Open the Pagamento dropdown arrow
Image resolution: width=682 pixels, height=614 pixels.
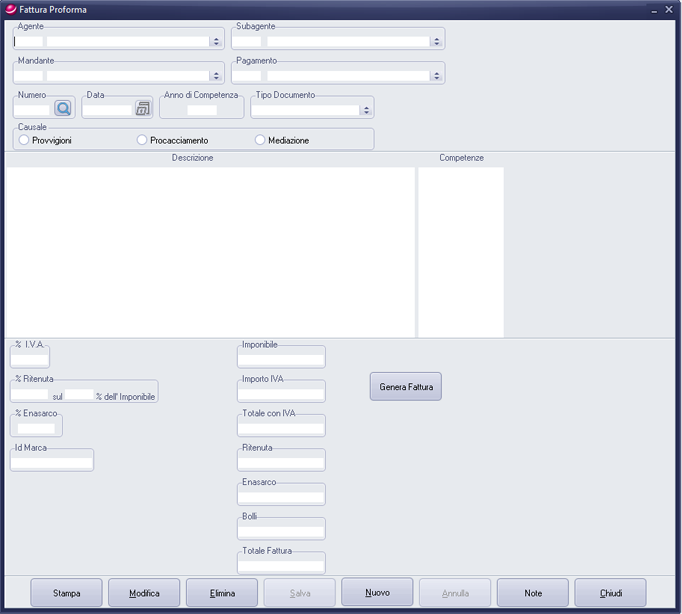[x=436, y=76]
